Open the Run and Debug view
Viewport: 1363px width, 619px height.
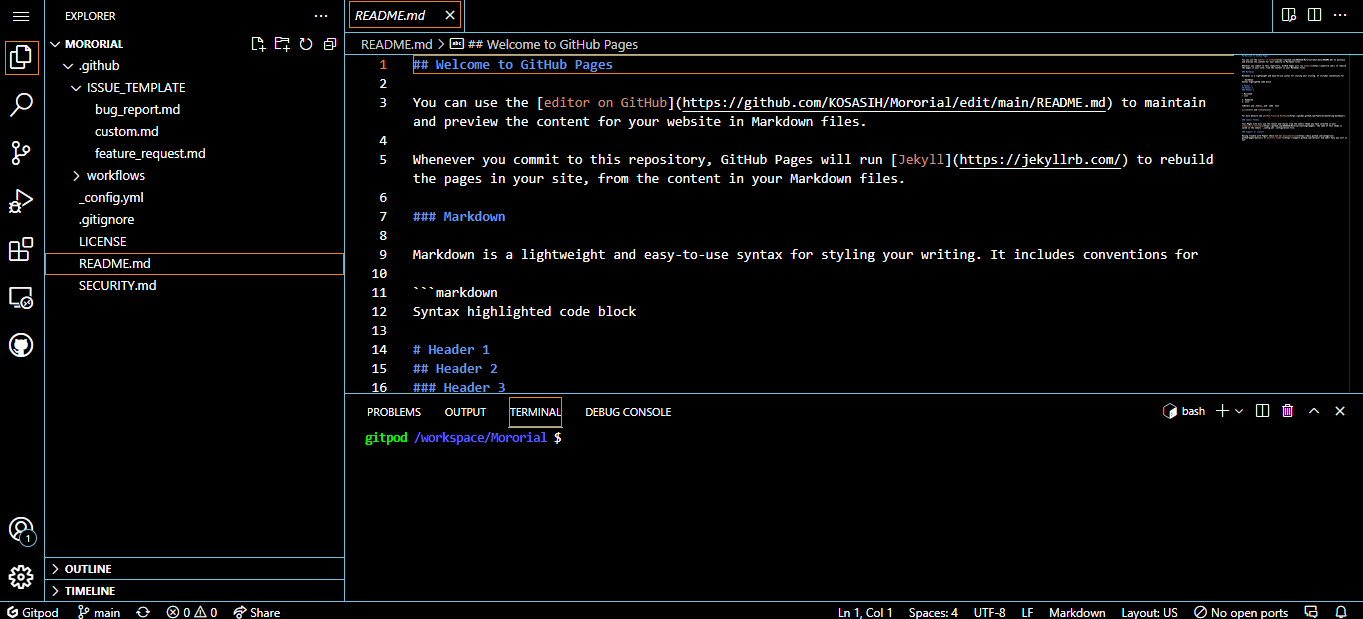coord(21,201)
